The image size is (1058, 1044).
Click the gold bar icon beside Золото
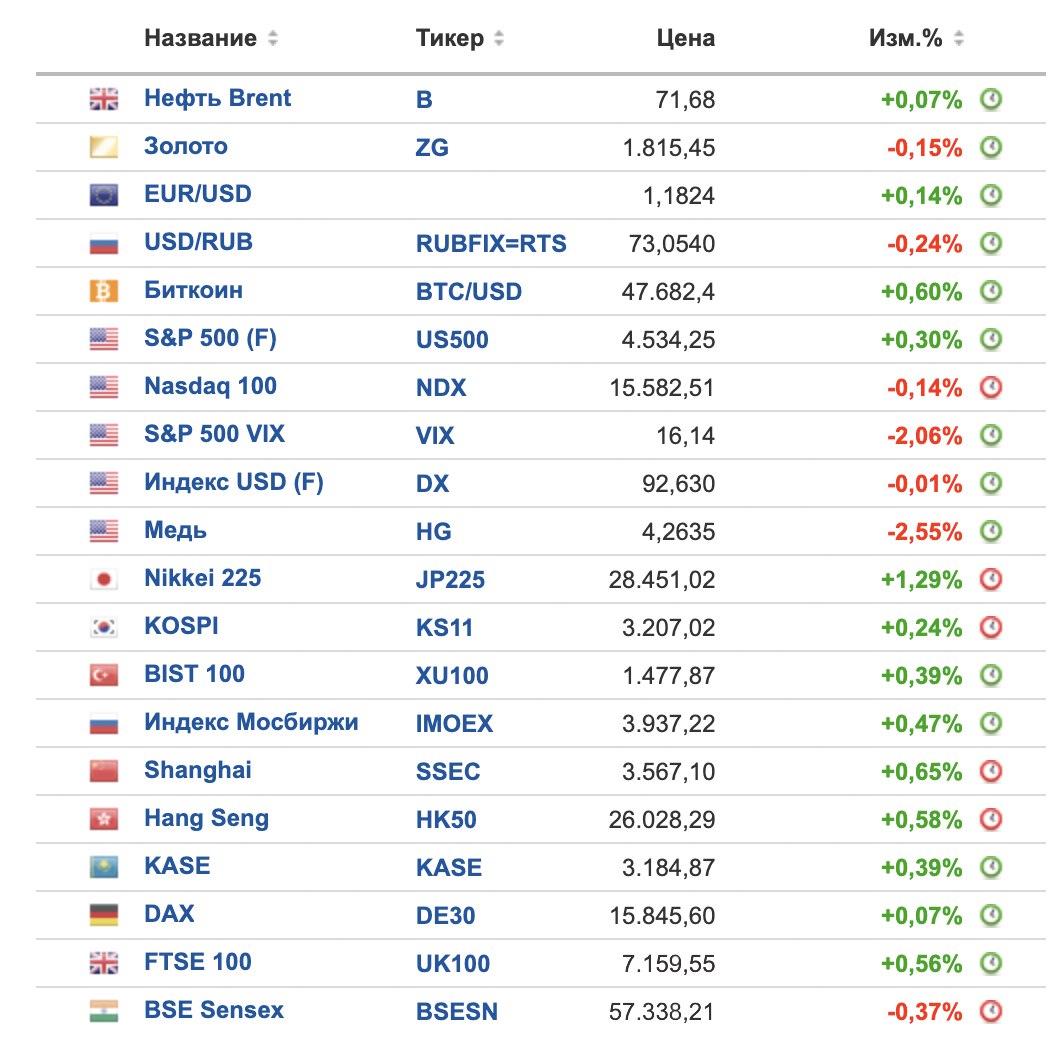click(x=104, y=147)
